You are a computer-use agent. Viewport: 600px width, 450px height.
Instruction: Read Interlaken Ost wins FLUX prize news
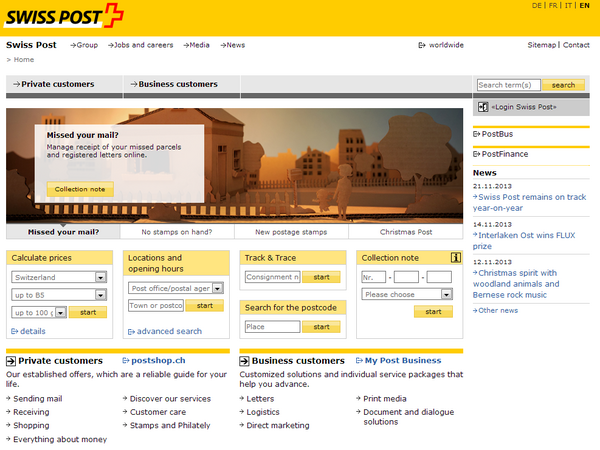(524, 241)
